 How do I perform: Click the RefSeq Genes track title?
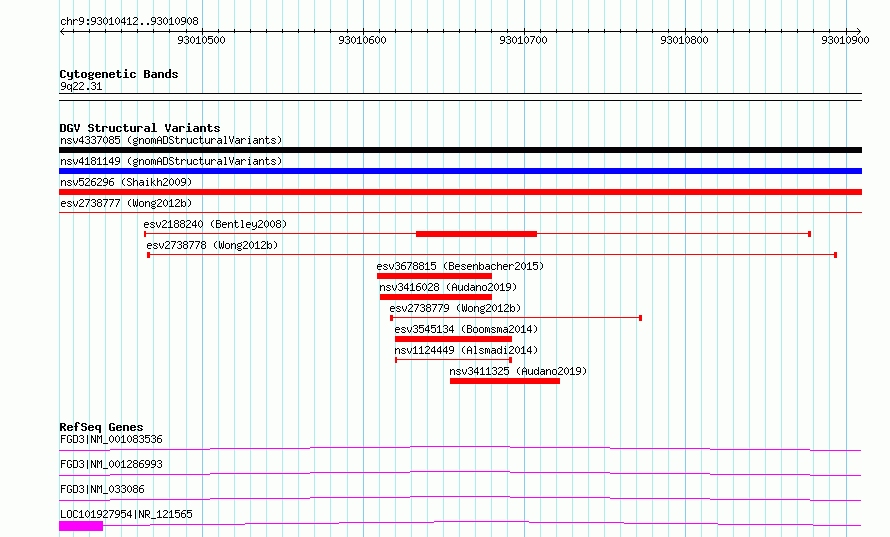(102, 427)
